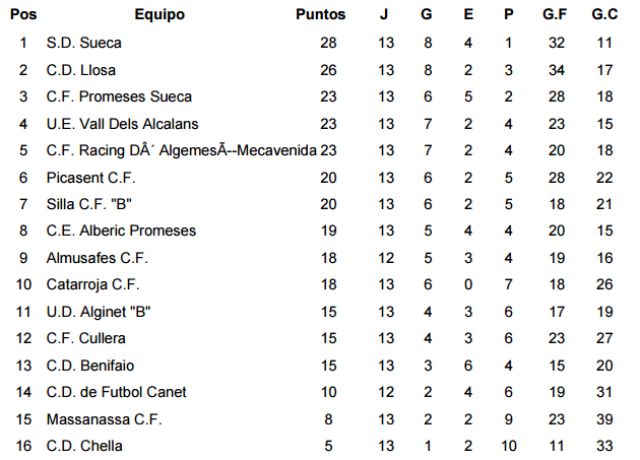Select last-place C.D. Chella
Viewport: 640px width, 460px height.
(85, 446)
